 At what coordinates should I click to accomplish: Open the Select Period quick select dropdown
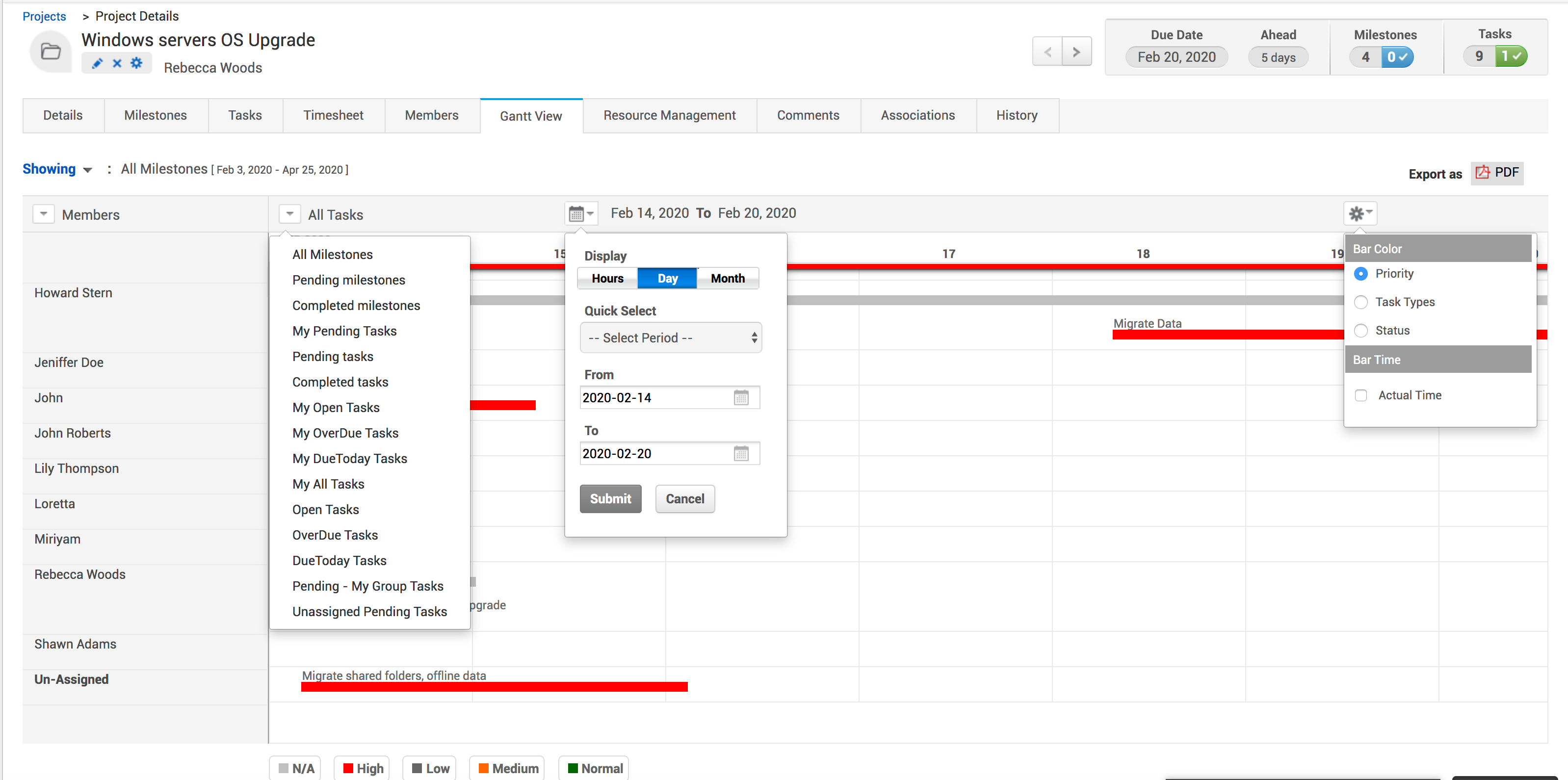click(x=670, y=338)
